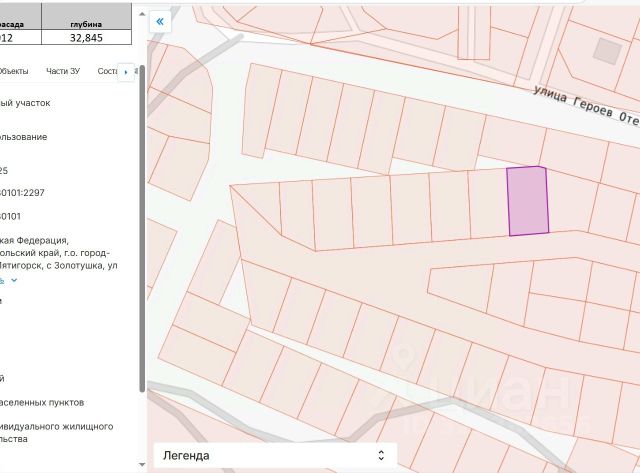Viewport: 640px width, 473px height.
Task: Click the tab strip scroll-right arrow
Action: (x=126, y=72)
